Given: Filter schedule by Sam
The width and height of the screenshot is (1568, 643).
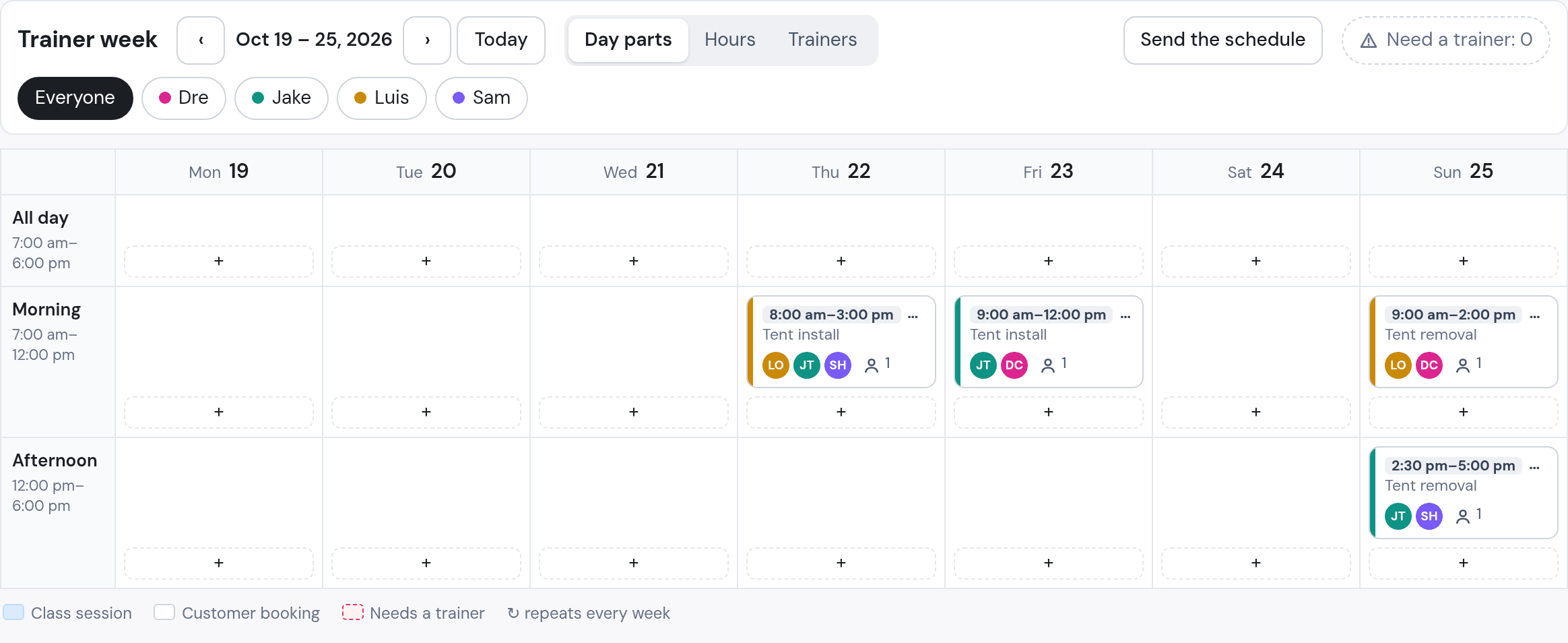Looking at the screenshot, I should pyautogui.click(x=481, y=98).
